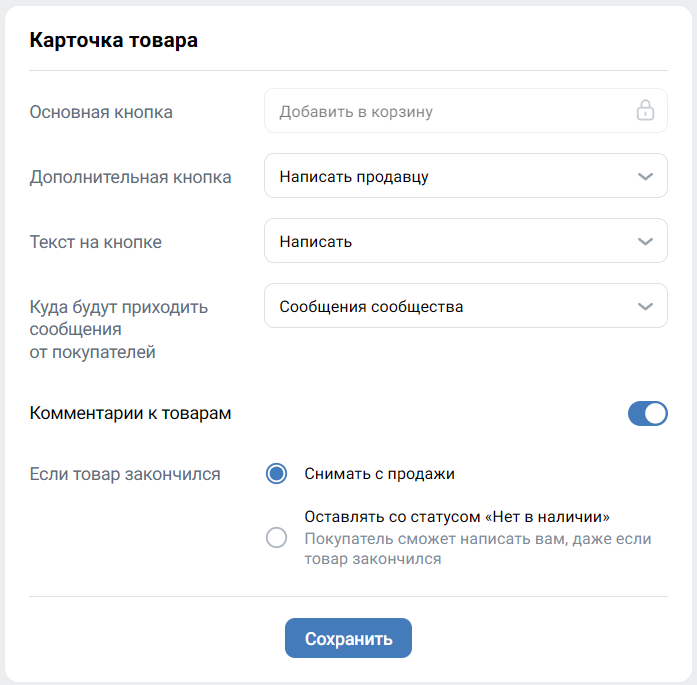Screen dimensions: 697x685
Task: Click the locked Добавить в корзину field
Action: pyautogui.click(x=440, y=112)
